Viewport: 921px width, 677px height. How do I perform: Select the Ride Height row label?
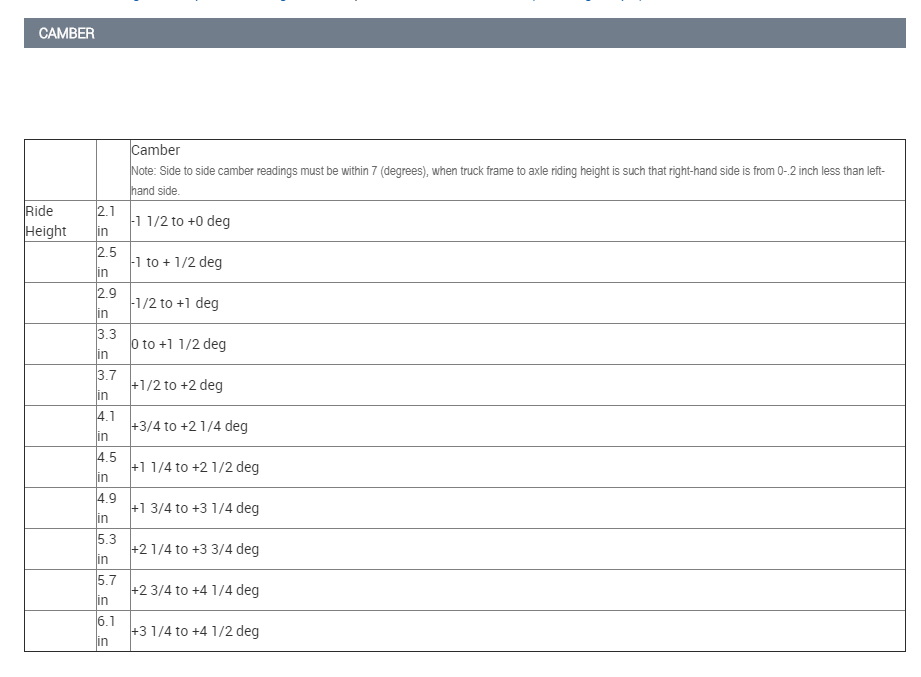pyautogui.click(x=46, y=221)
